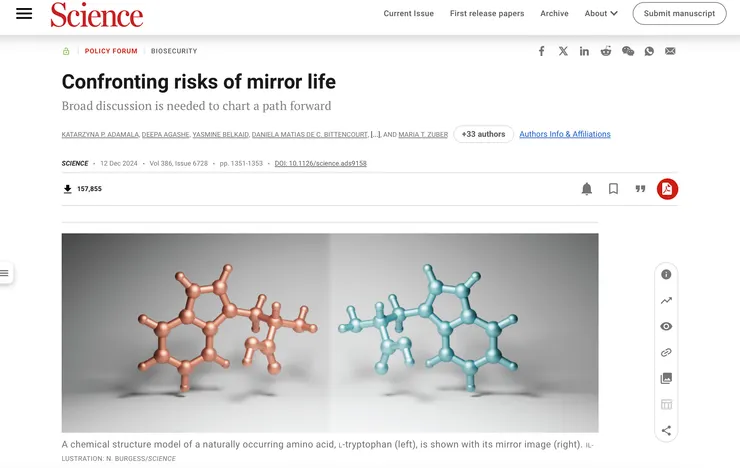Expand the +33 authors list

483,134
